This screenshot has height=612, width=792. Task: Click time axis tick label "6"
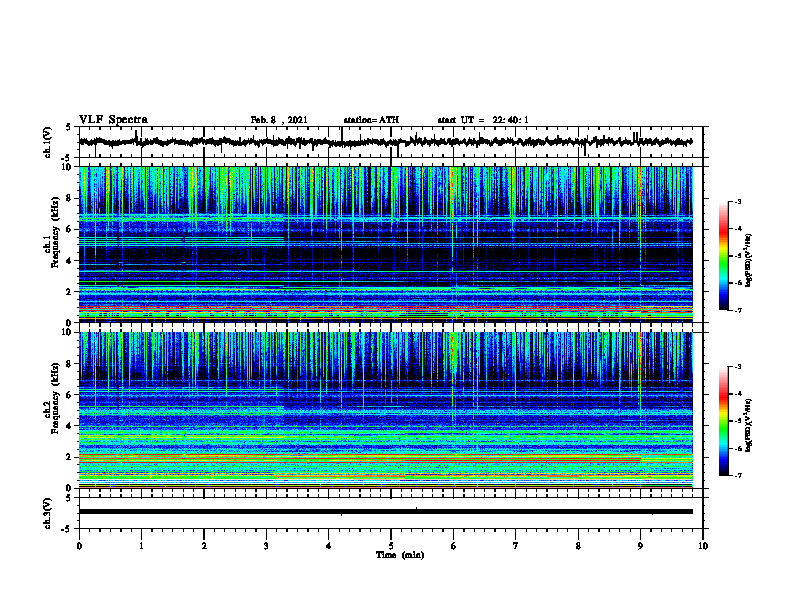(x=453, y=546)
